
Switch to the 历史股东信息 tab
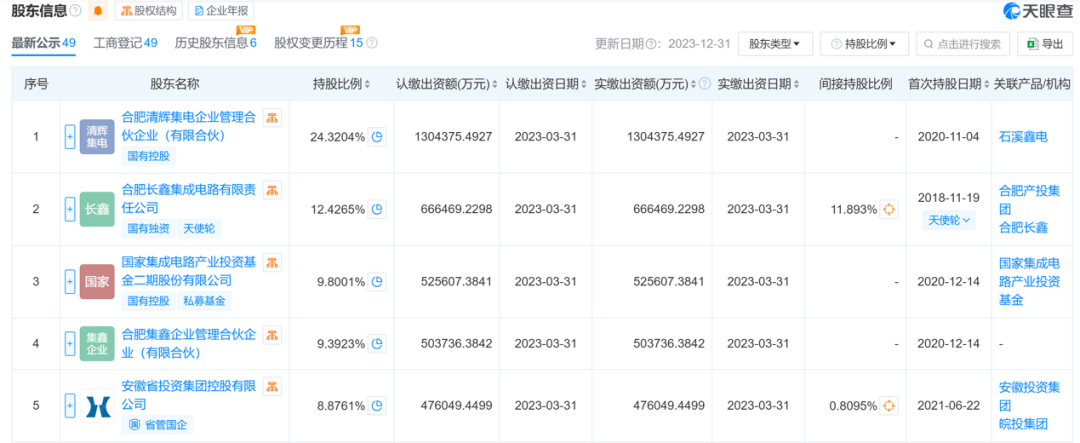point(215,43)
